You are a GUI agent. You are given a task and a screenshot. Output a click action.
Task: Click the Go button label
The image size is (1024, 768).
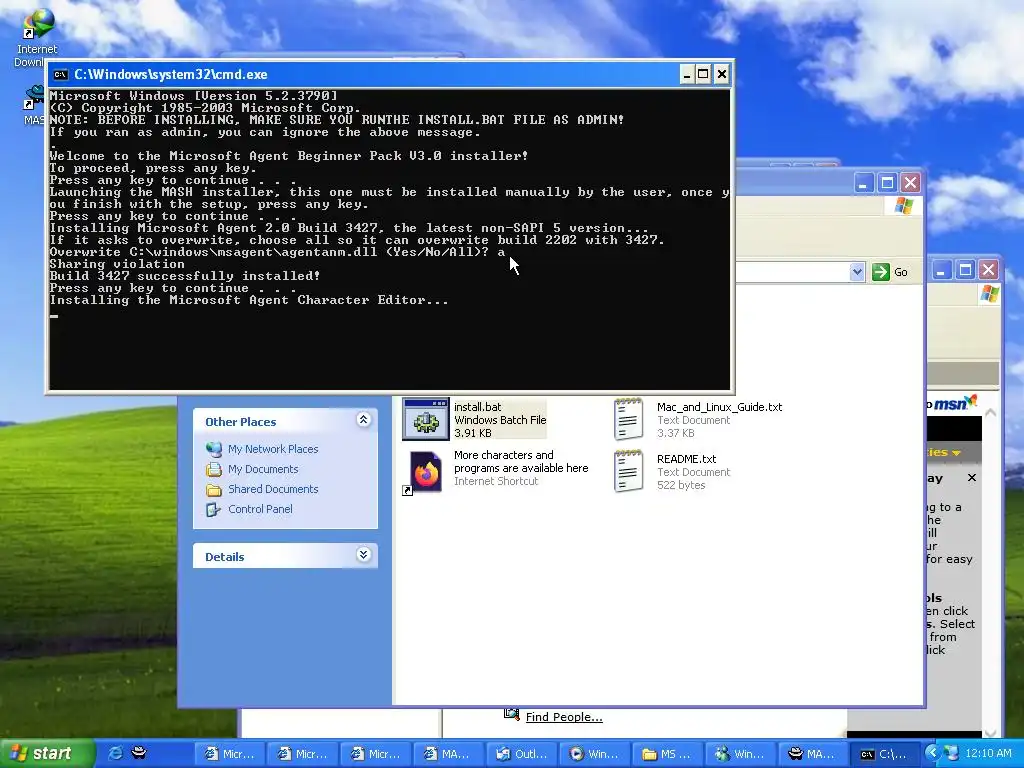(901, 272)
